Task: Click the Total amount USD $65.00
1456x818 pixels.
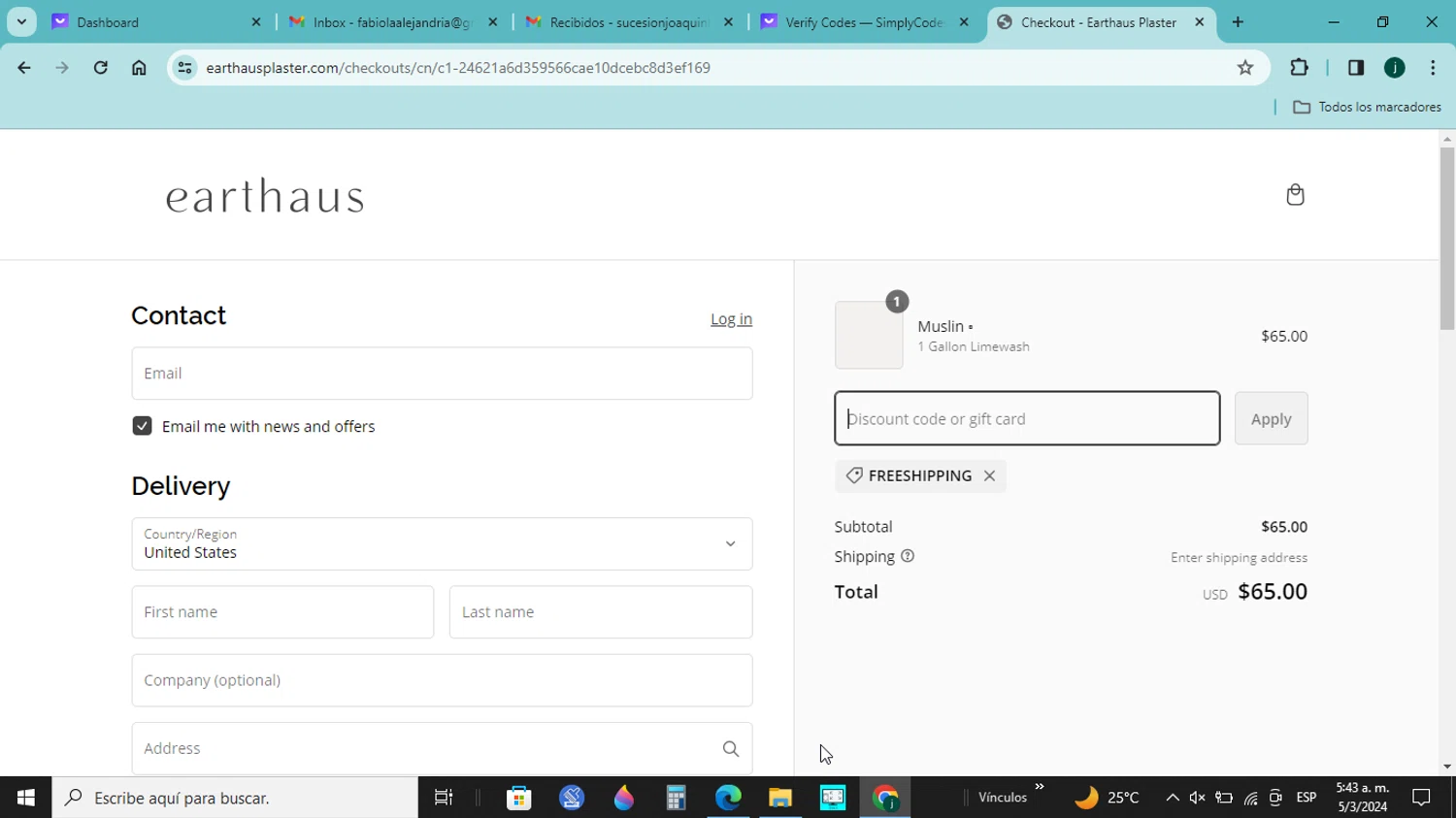Action: pos(1255,592)
